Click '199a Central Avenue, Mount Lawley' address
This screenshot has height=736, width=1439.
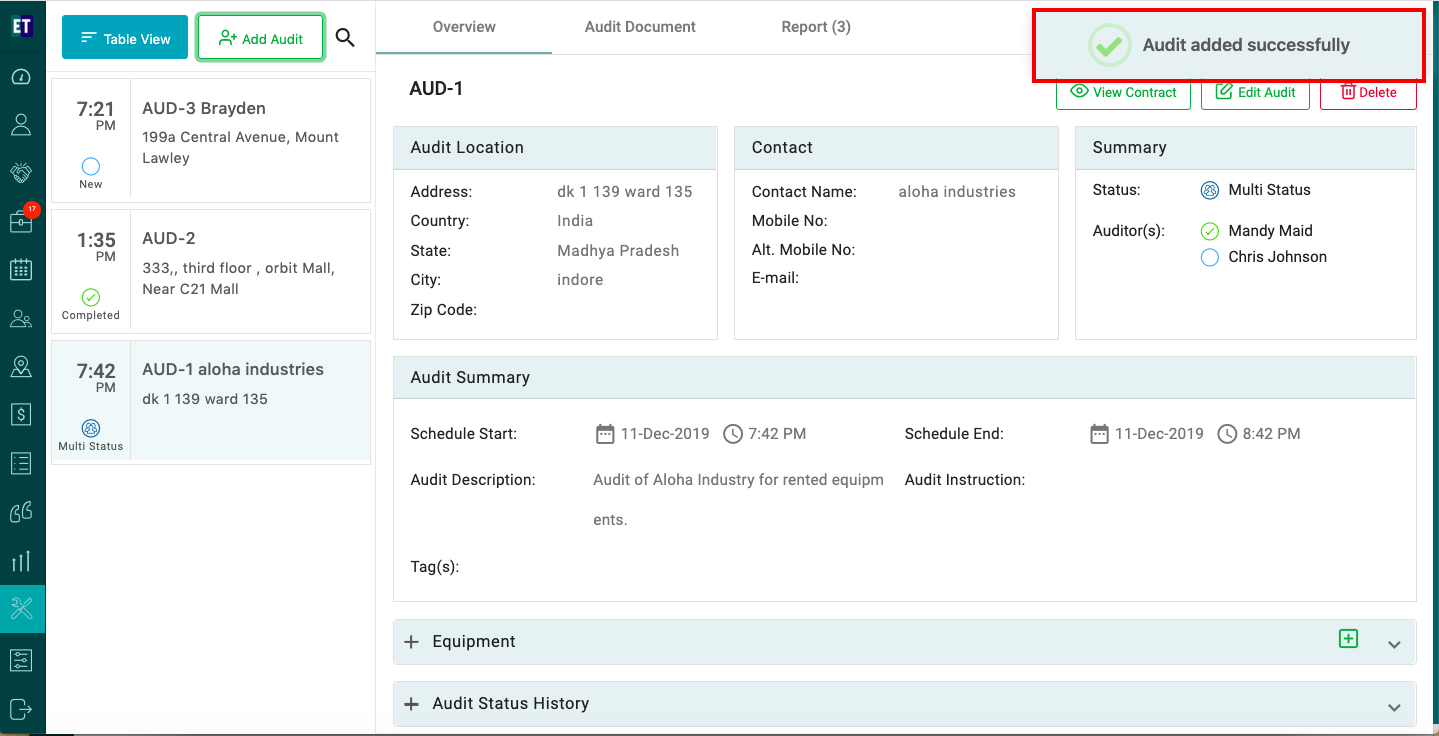pos(241,148)
